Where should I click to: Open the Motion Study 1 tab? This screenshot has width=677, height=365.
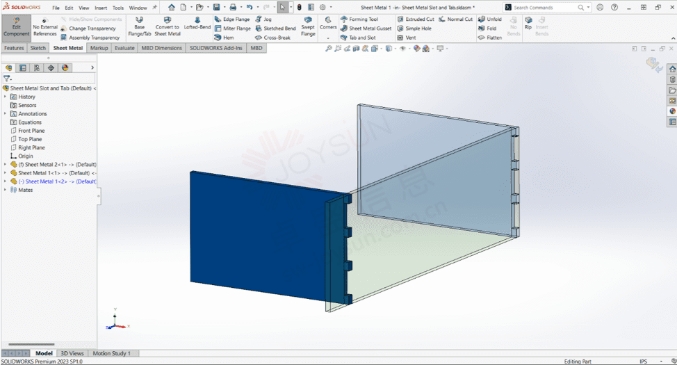click(111, 353)
